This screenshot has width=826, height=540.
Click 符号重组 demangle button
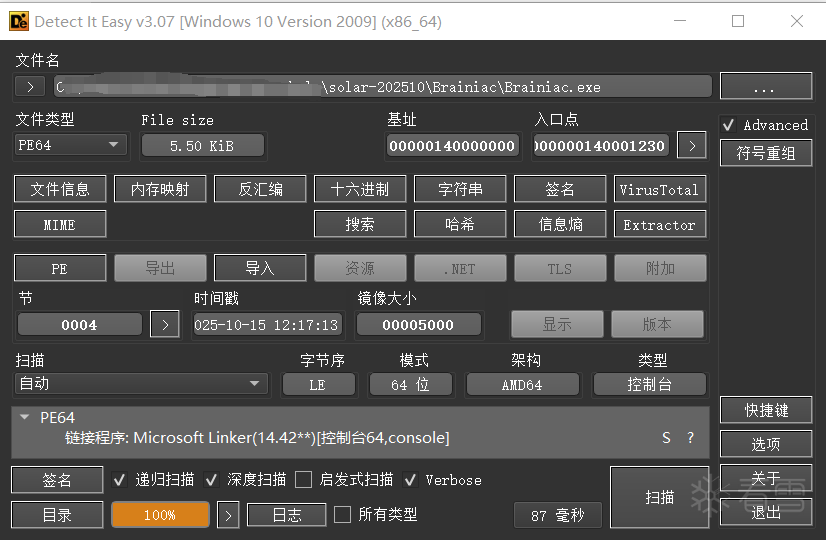click(x=765, y=153)
